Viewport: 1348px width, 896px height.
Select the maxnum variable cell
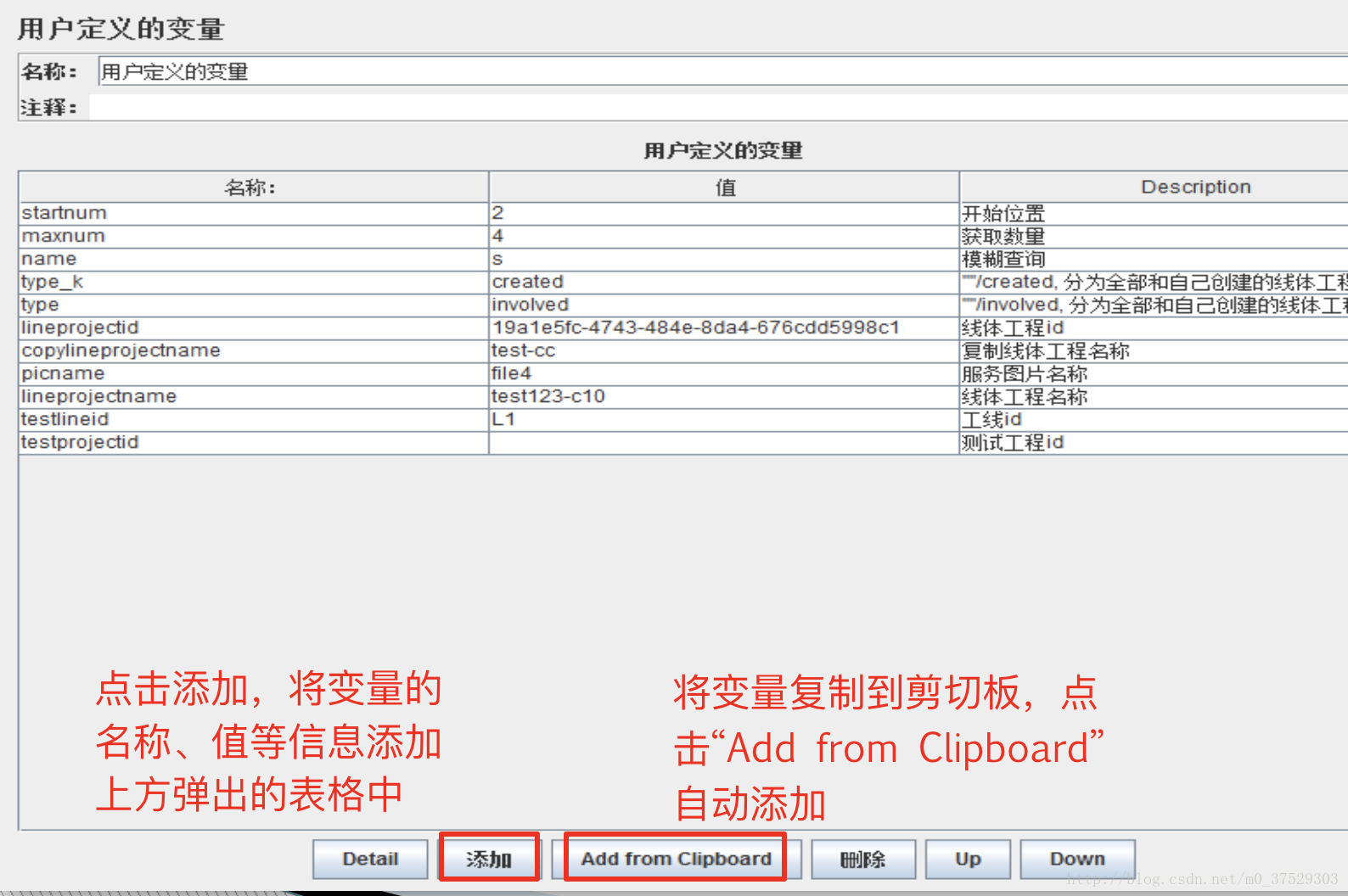[253, 236]
